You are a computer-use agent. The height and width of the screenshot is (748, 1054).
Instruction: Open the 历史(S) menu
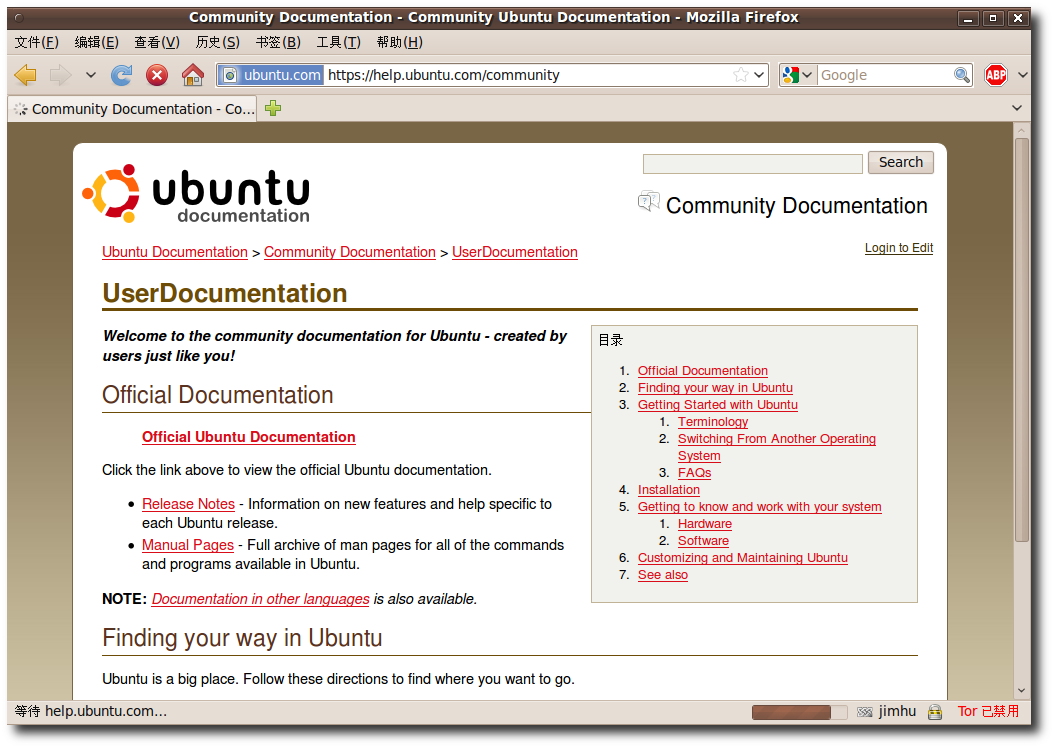click(218, 42)
